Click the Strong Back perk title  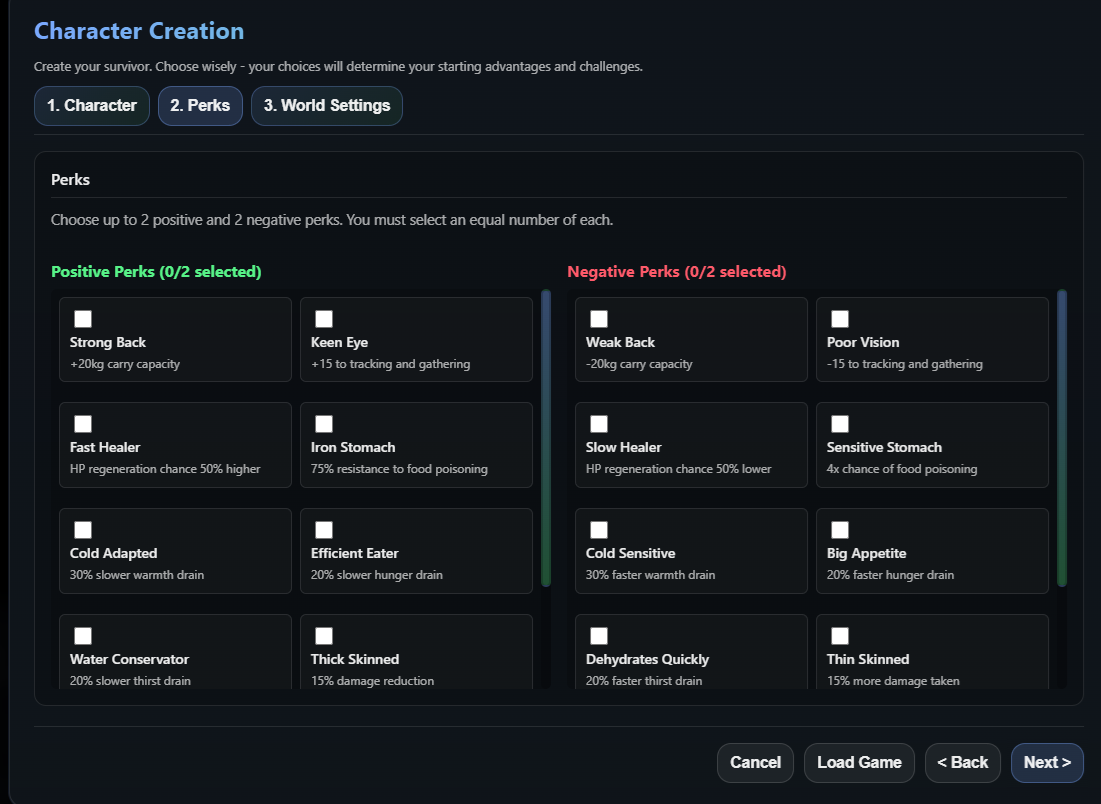coord(108,343)
